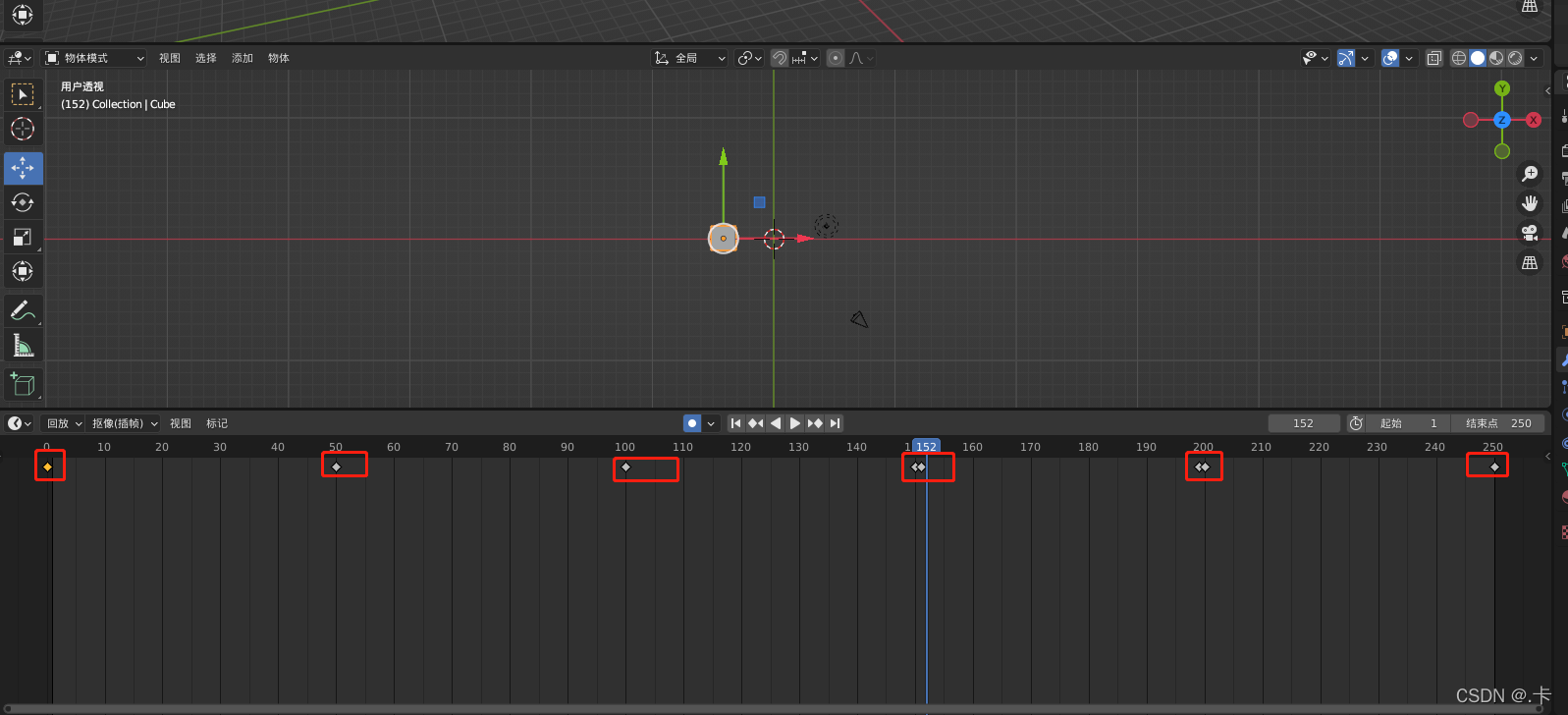The image size is (1568, 715).
Task: Toggle show gizmos button
Action: pyautogui.click(x=1346, y=58)
